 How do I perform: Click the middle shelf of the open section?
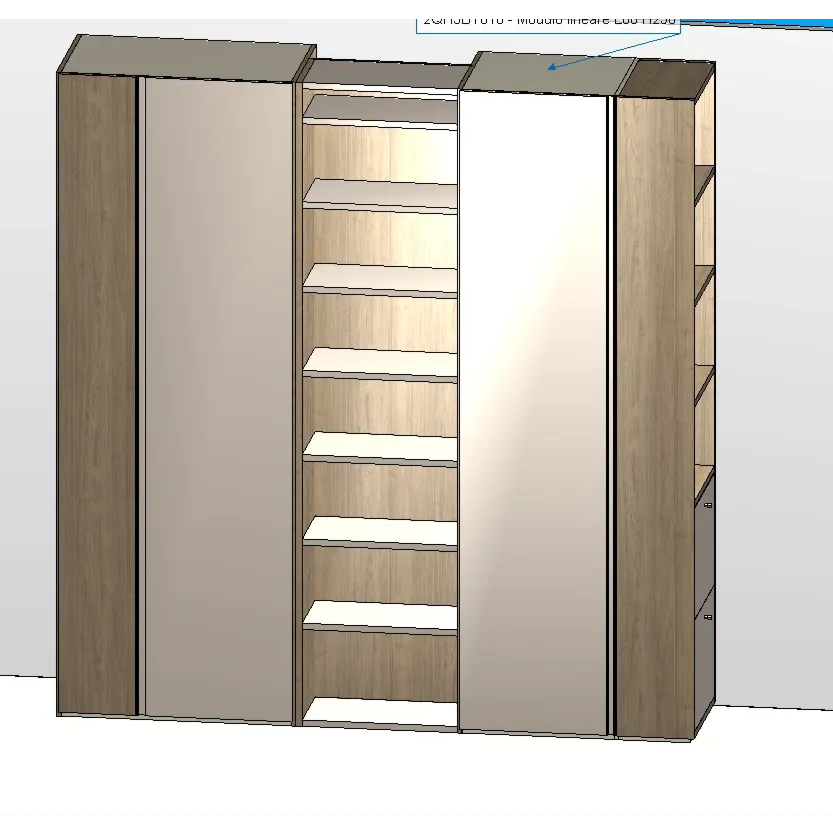380,362
